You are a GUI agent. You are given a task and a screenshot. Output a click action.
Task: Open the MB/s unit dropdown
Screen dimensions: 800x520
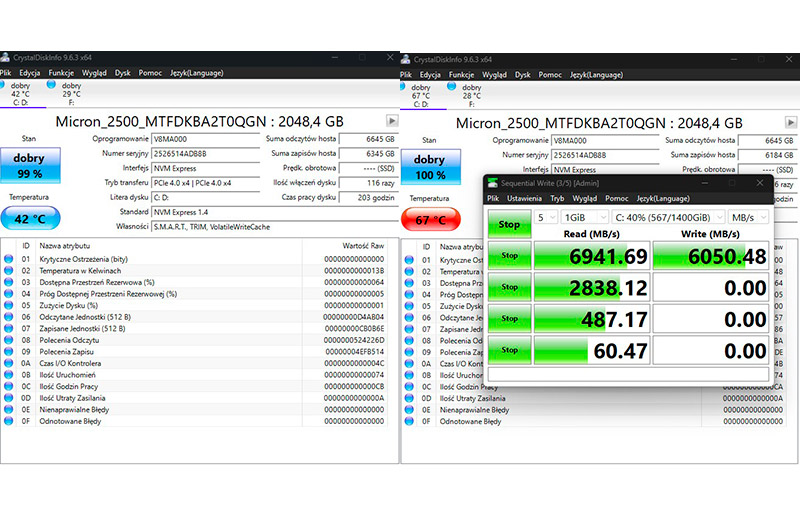748,217
